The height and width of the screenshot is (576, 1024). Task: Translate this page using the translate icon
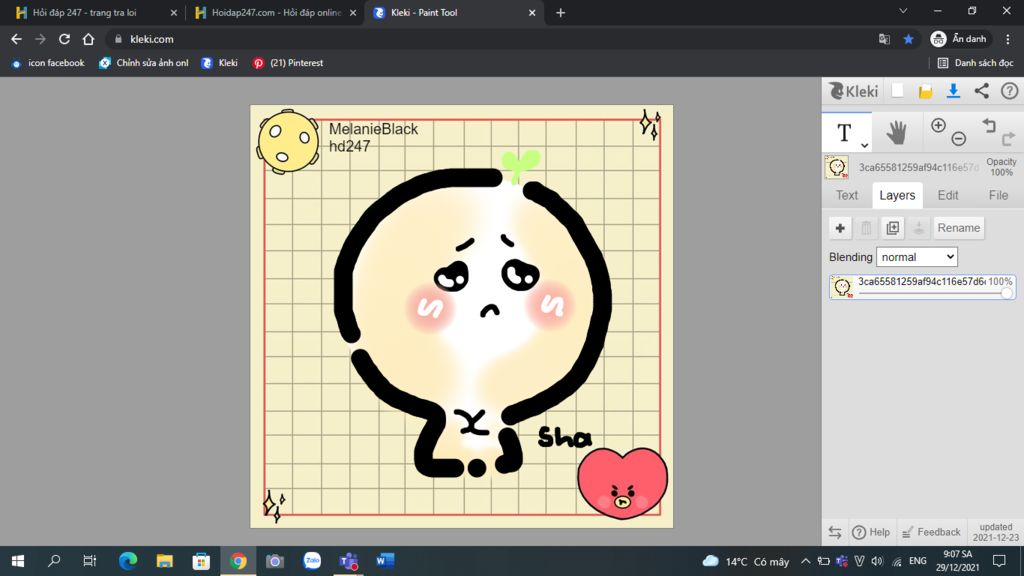(884, 39)
